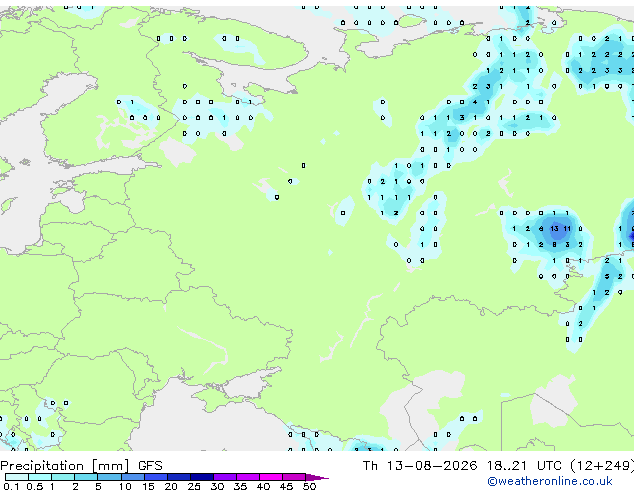
Task: Click the '15' legend scale label
Action: click(148, 486)
